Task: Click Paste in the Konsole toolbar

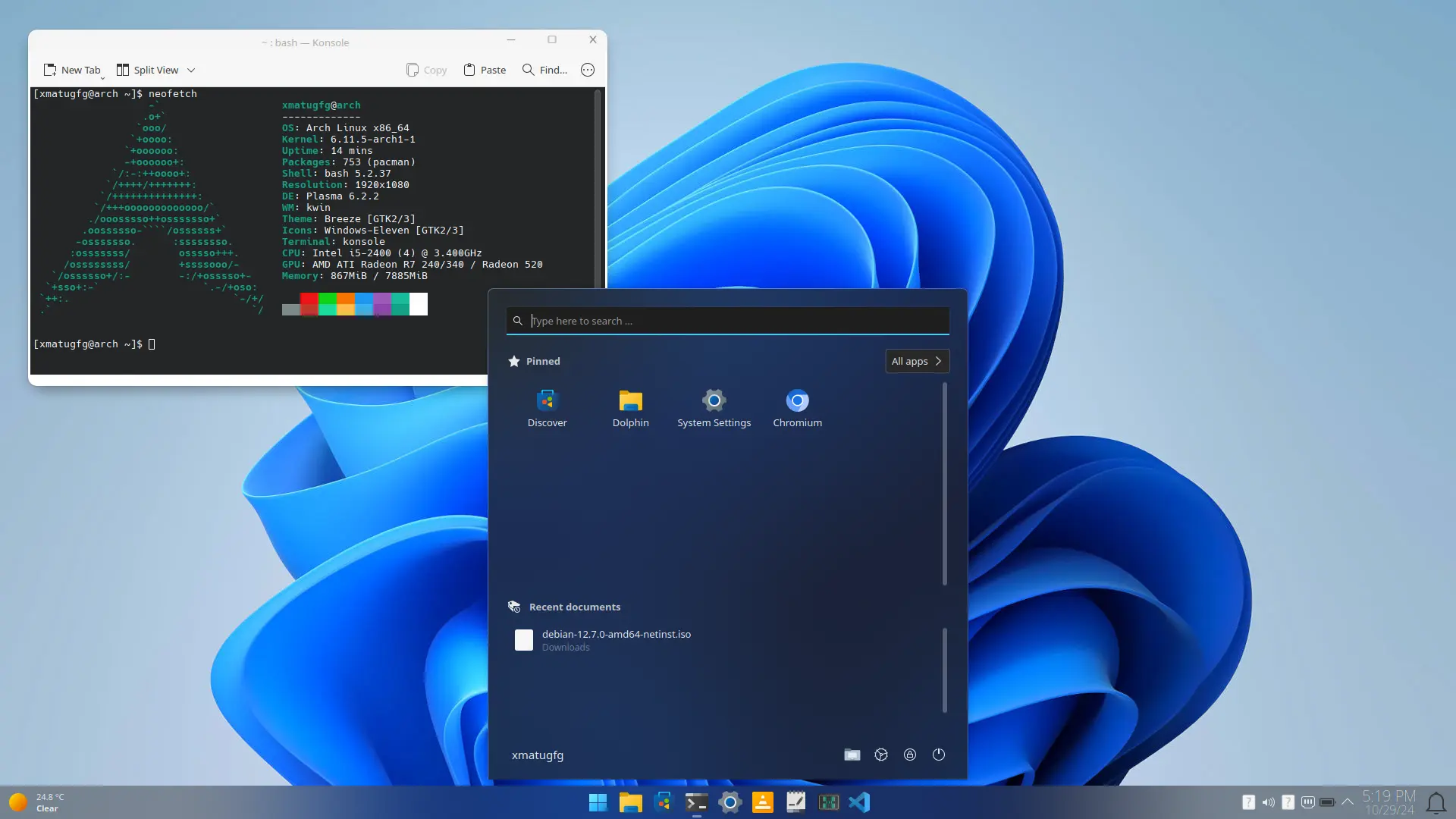Action: point(485,70)
